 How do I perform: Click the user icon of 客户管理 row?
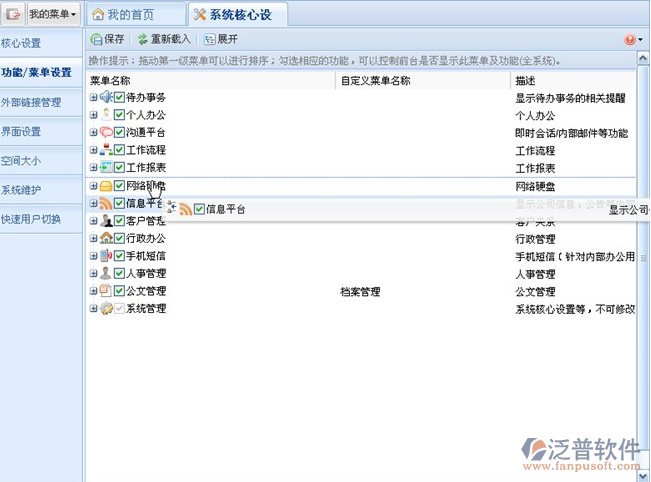106,220
